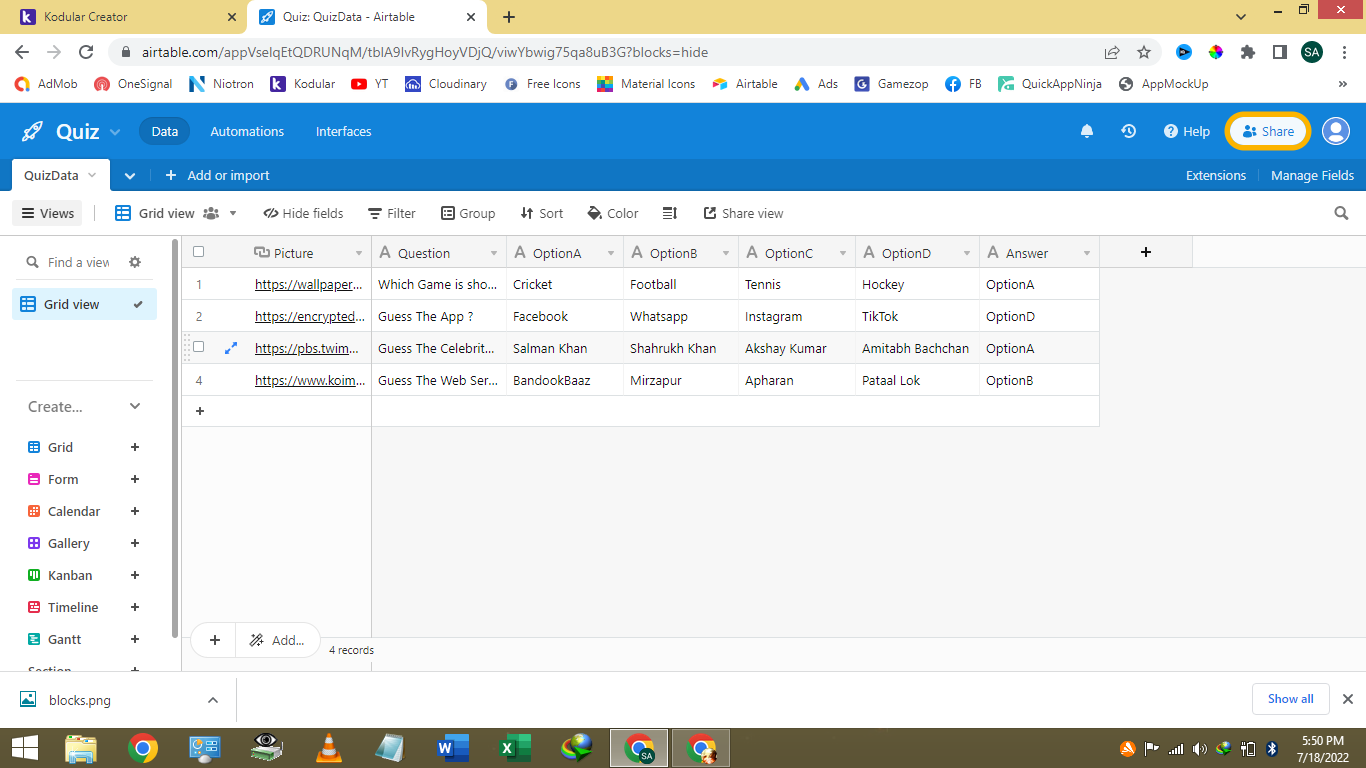Switch to the Automations tab
Screen dimensions: 1366x768
pyautogui.click(x=247, y=131)
